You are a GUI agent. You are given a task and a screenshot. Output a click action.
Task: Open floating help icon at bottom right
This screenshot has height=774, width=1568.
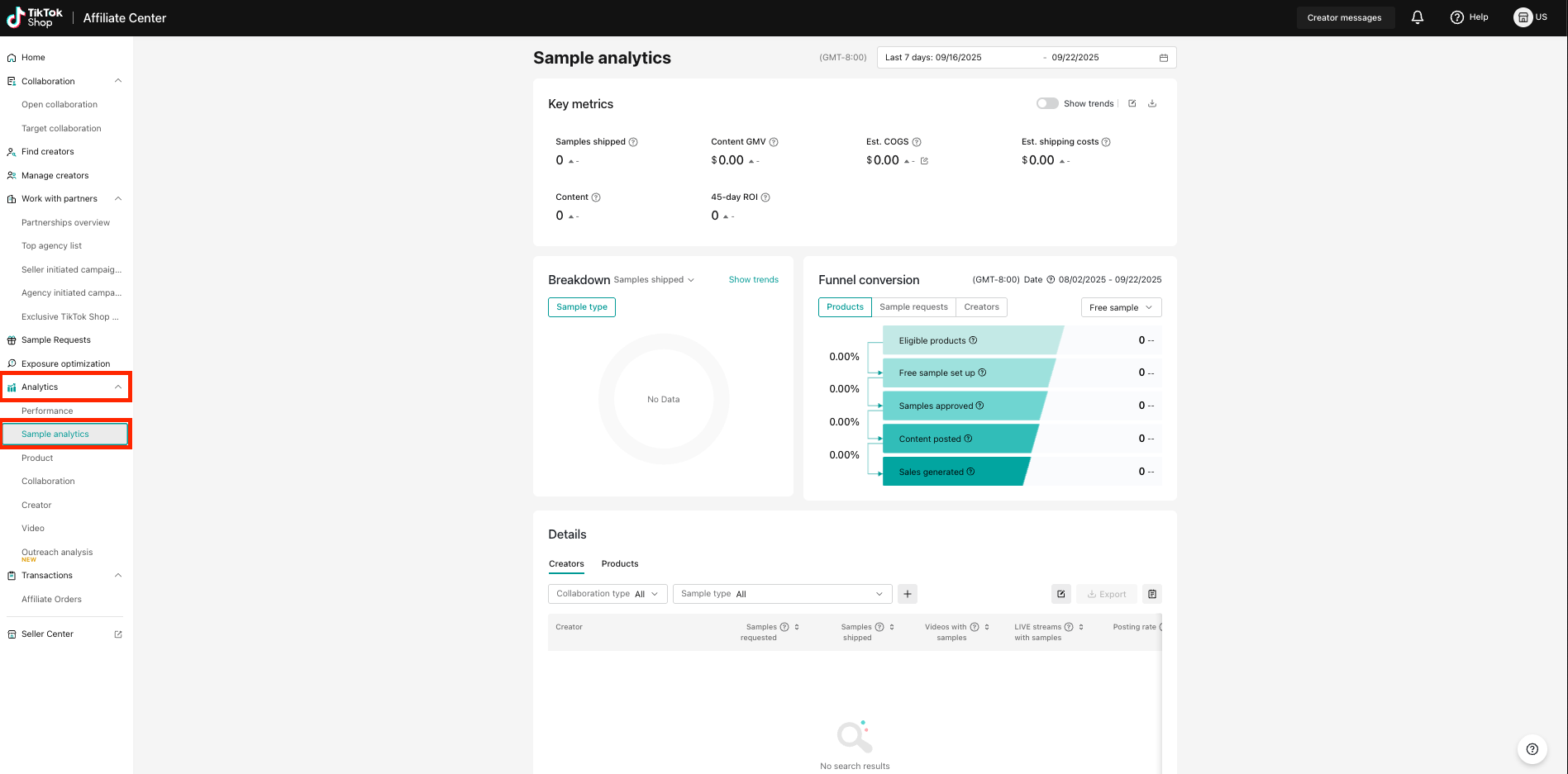click(1532, 749)
